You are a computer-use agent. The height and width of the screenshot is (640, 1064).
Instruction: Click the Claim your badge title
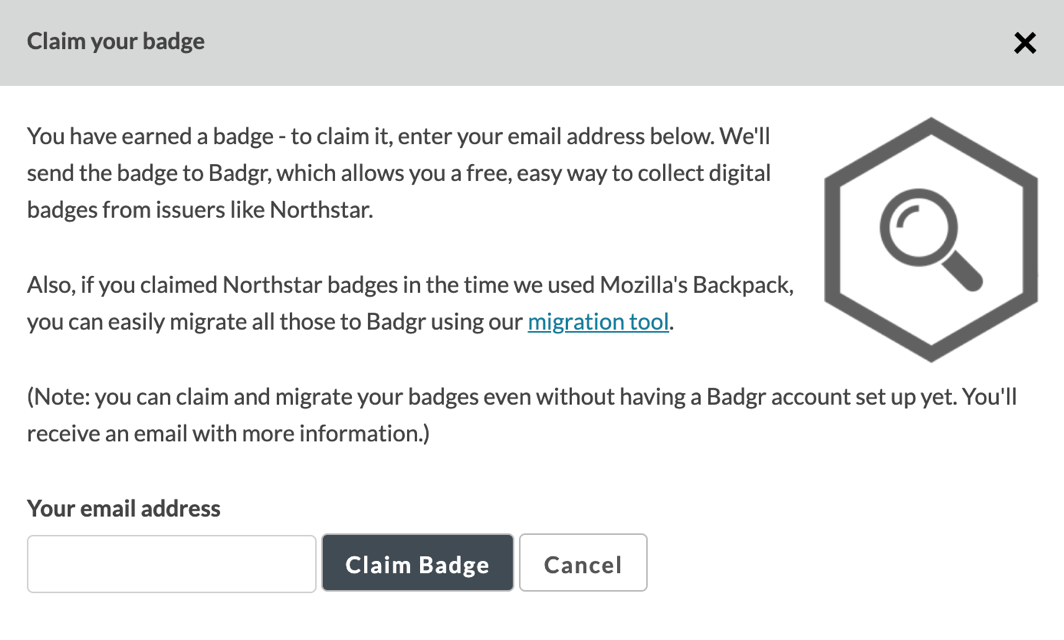click(115, 41)
